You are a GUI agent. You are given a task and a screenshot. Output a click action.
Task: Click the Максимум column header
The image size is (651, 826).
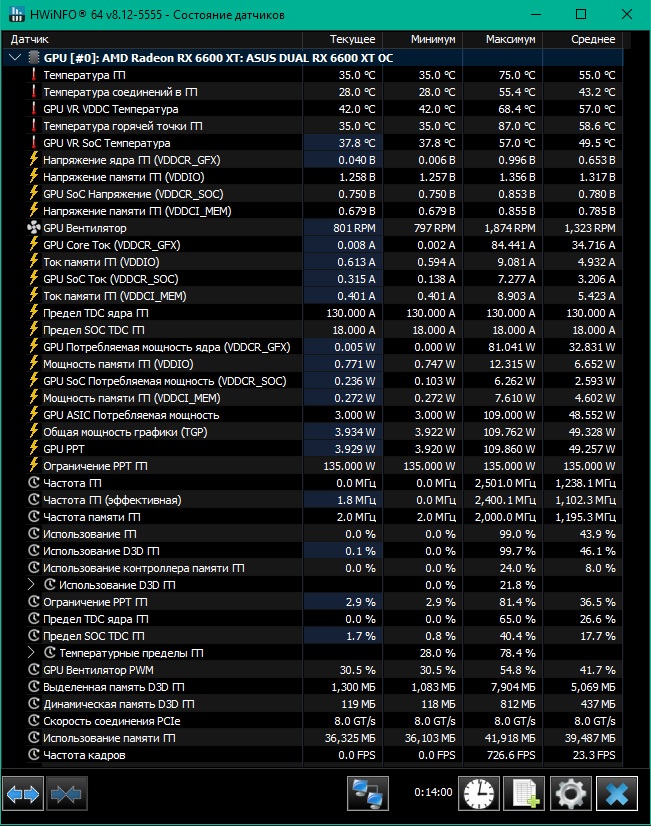(502, 39)
